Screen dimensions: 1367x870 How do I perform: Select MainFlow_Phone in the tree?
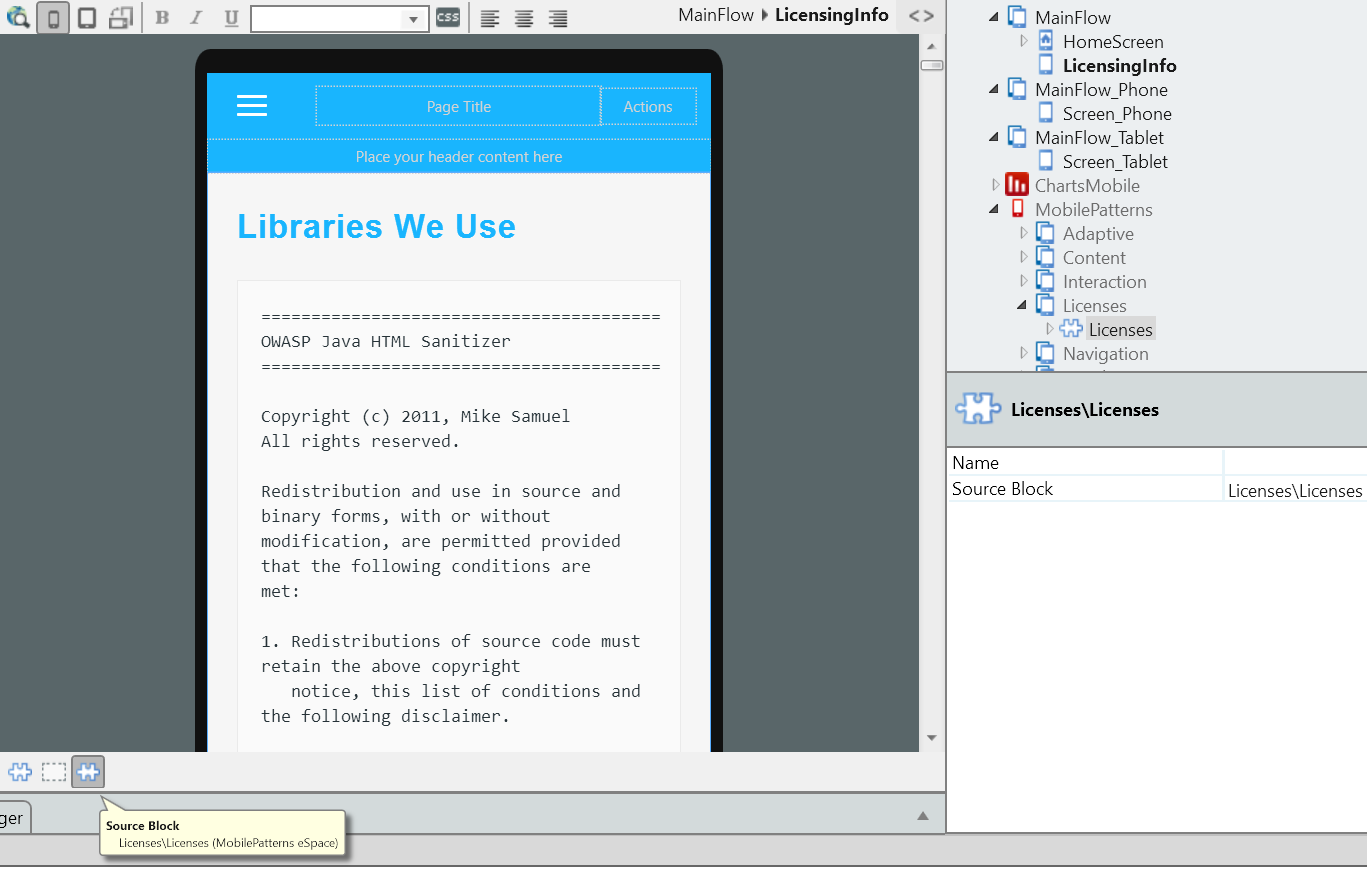pyautogui.click(x=1101, y=90)
